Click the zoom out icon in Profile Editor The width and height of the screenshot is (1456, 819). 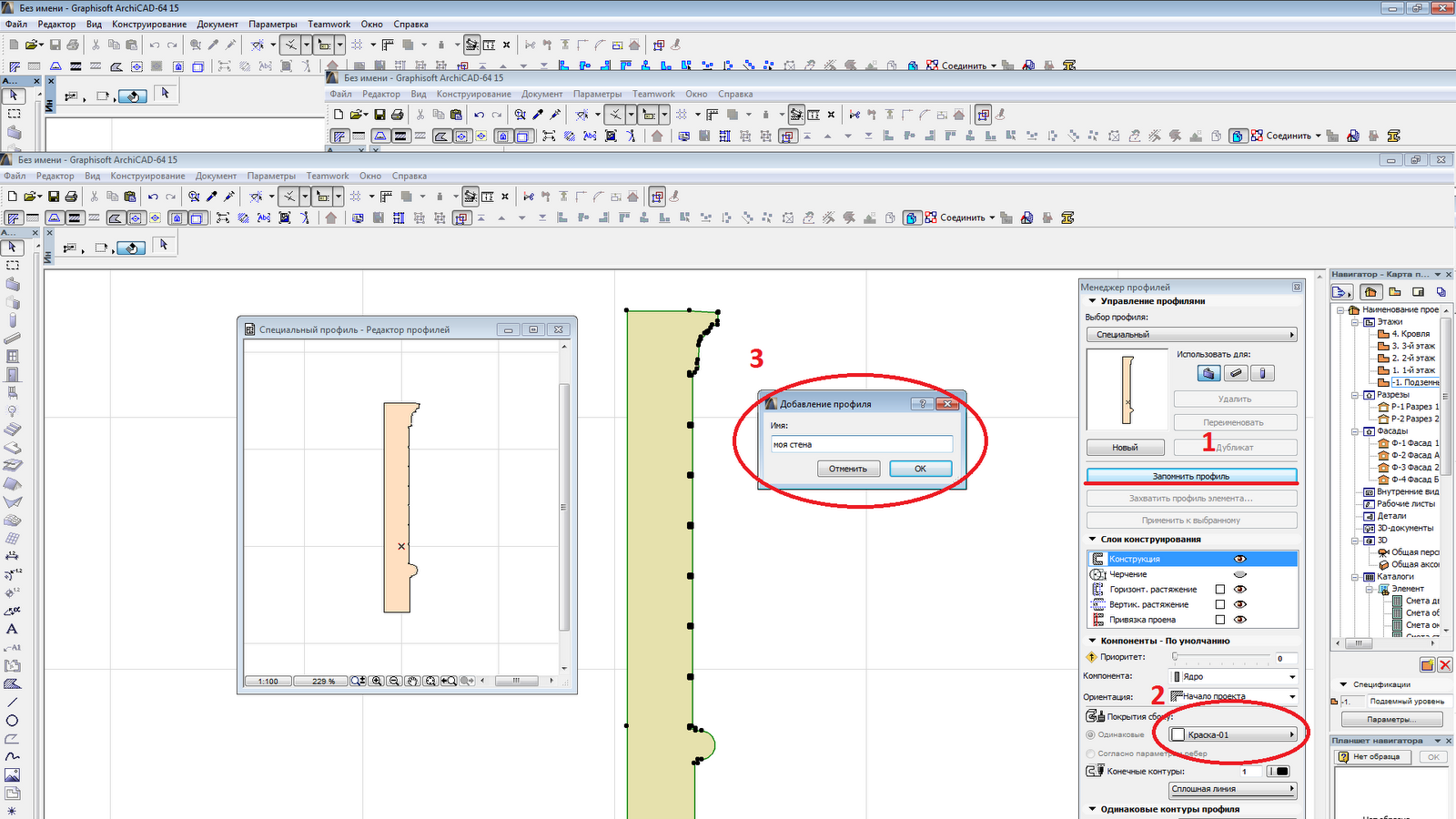394,681
